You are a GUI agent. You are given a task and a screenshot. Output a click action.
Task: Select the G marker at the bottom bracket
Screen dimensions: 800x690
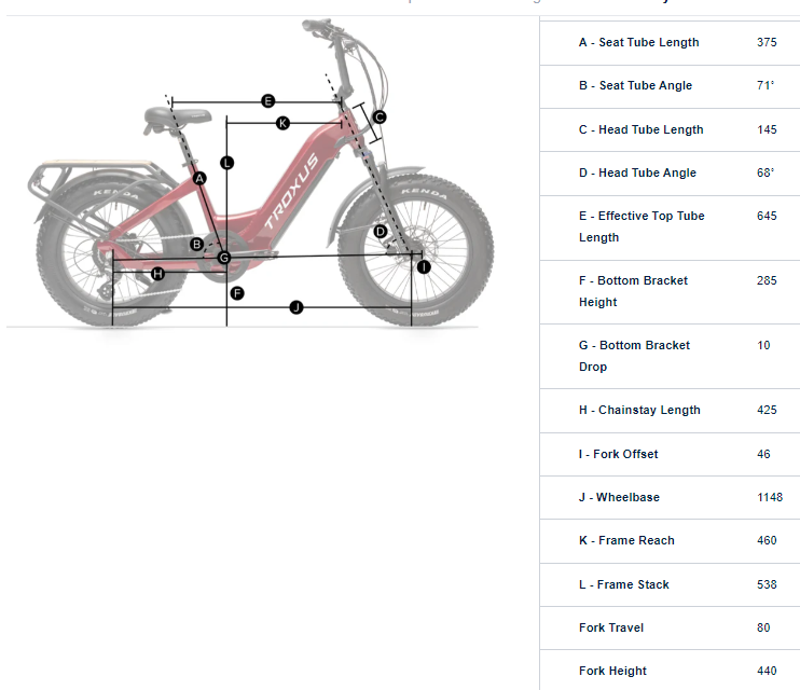coord(224,258)
